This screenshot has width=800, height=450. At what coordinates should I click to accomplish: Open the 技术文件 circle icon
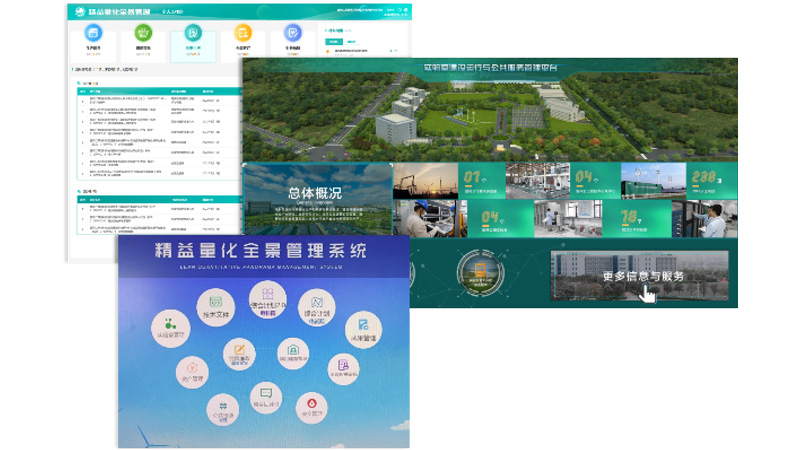(216, 305)
